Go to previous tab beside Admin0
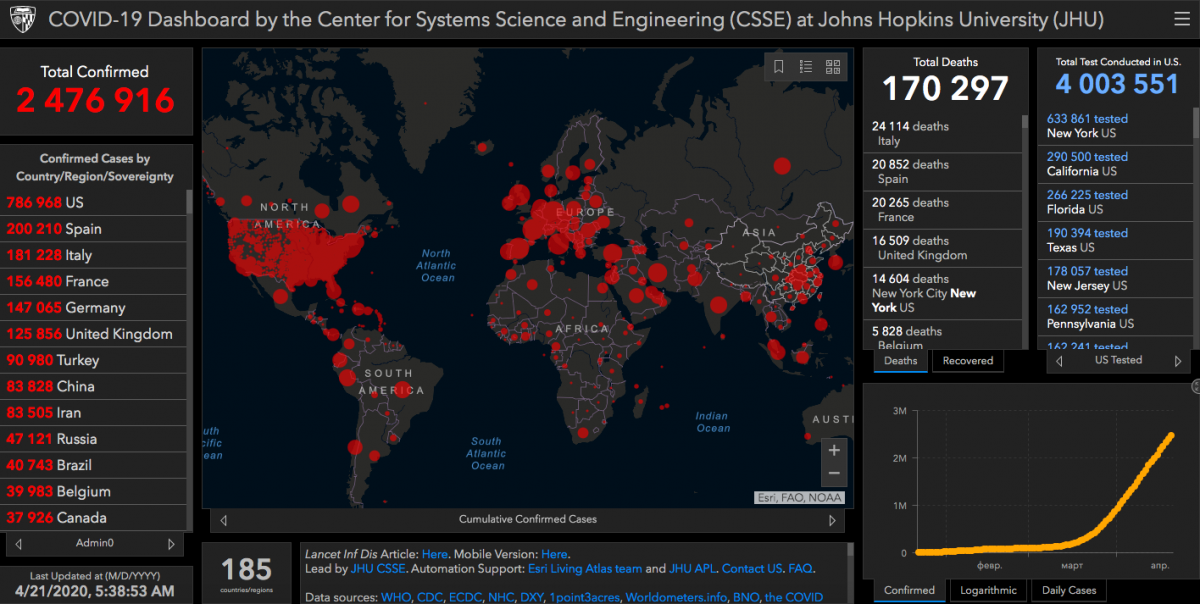The width and height of the screenshot is (1200, 604). pyautogui.click(x=20, y=544)
